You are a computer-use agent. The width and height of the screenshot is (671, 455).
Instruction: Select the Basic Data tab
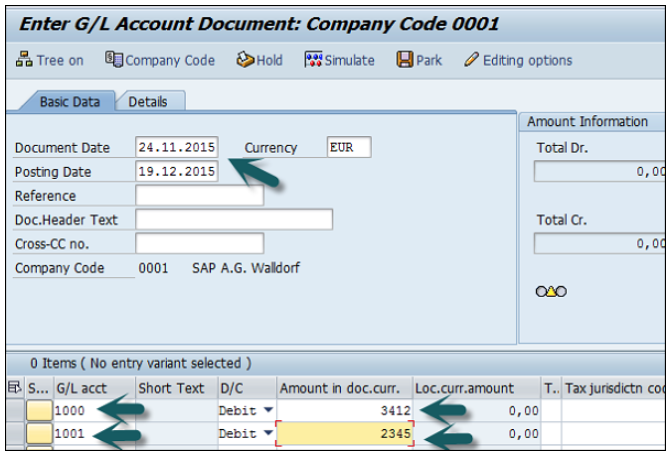(68, 102)
